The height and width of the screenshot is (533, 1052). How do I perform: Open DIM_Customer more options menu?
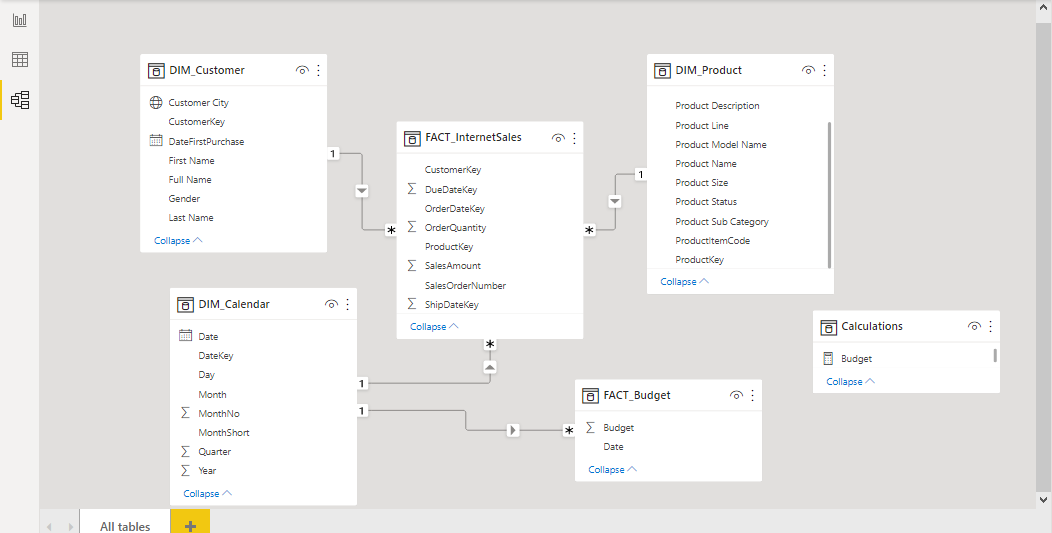[x=318, y=70]
